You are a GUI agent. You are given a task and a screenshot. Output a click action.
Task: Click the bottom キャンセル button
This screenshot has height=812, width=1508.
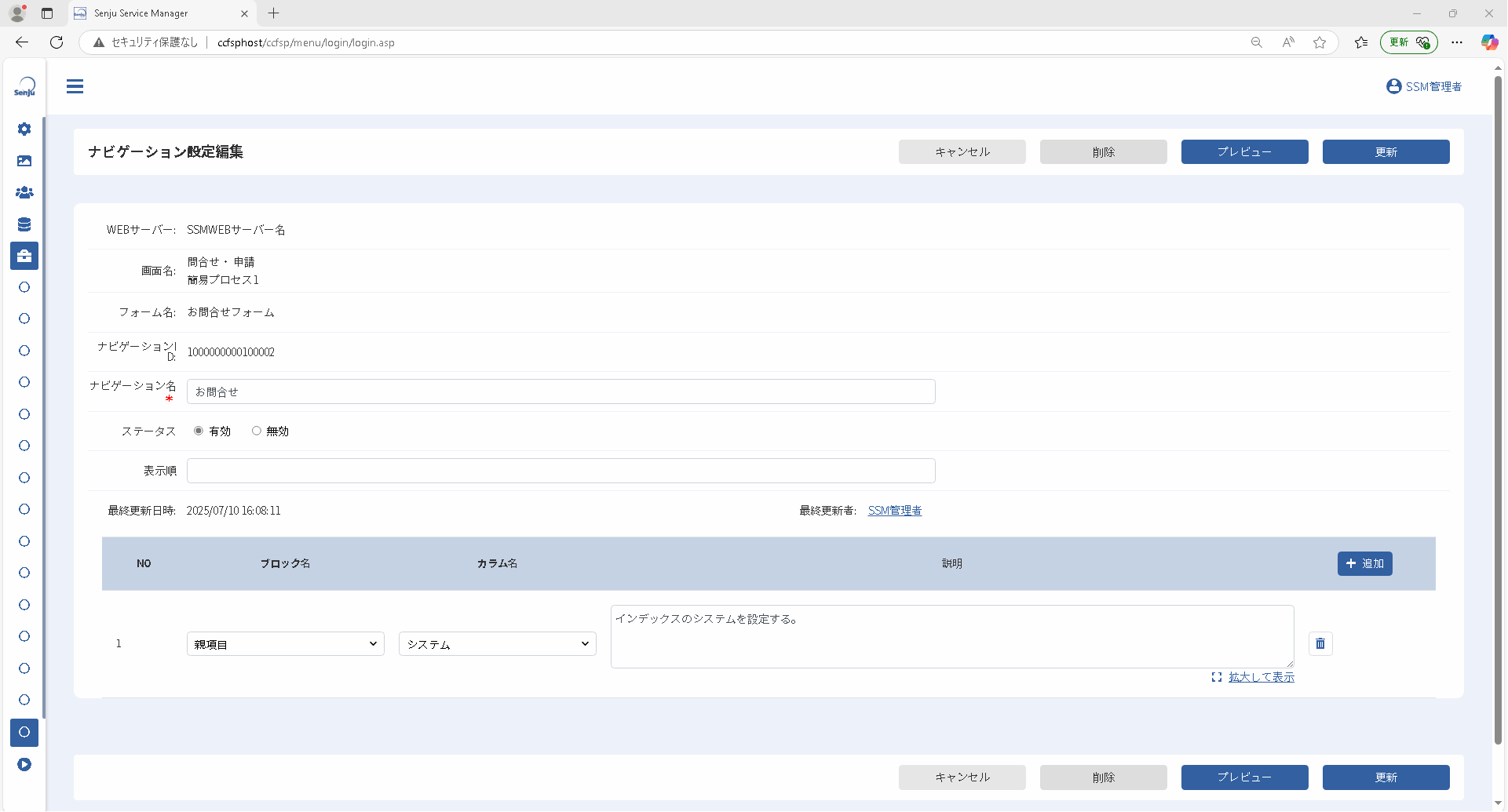pyautogui.click(x=962, y=777)
